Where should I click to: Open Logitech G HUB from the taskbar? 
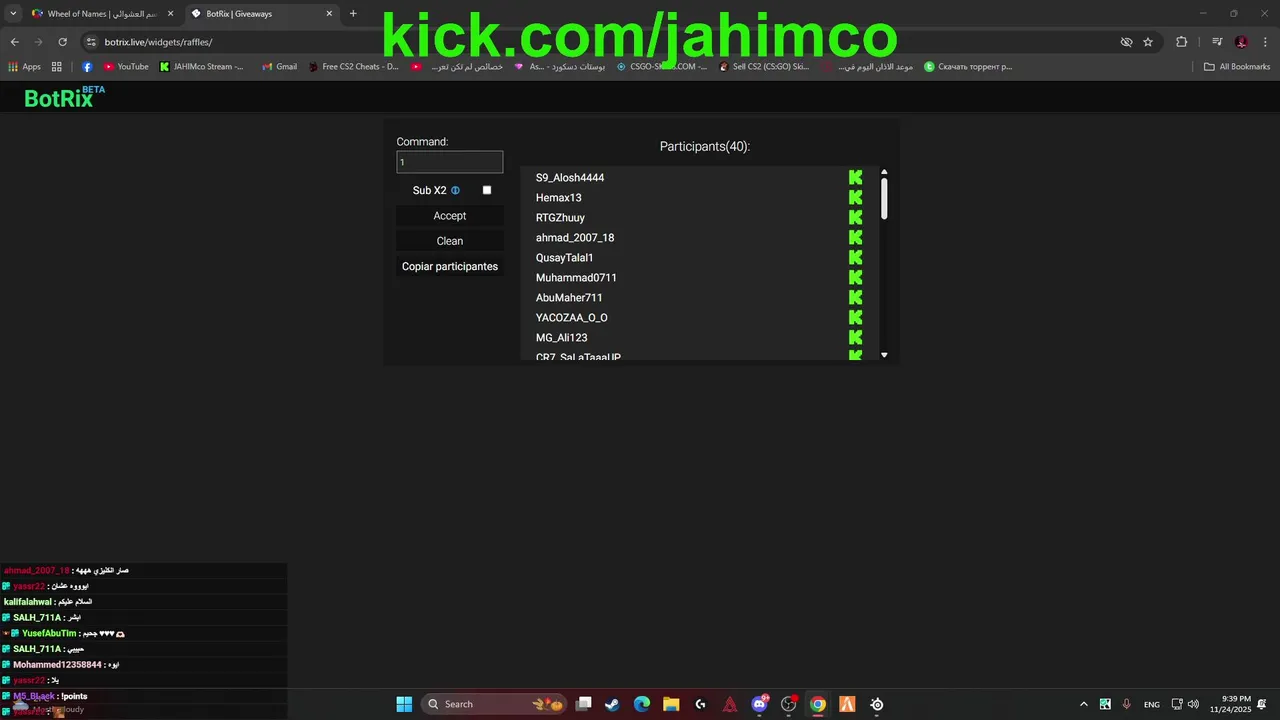(700, 704)
